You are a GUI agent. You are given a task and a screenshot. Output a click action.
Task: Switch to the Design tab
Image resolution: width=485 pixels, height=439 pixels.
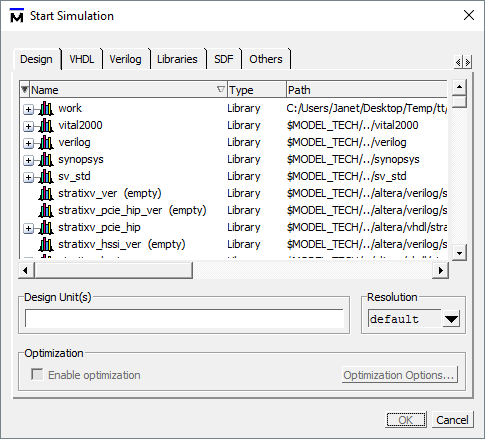coord(36,59)
